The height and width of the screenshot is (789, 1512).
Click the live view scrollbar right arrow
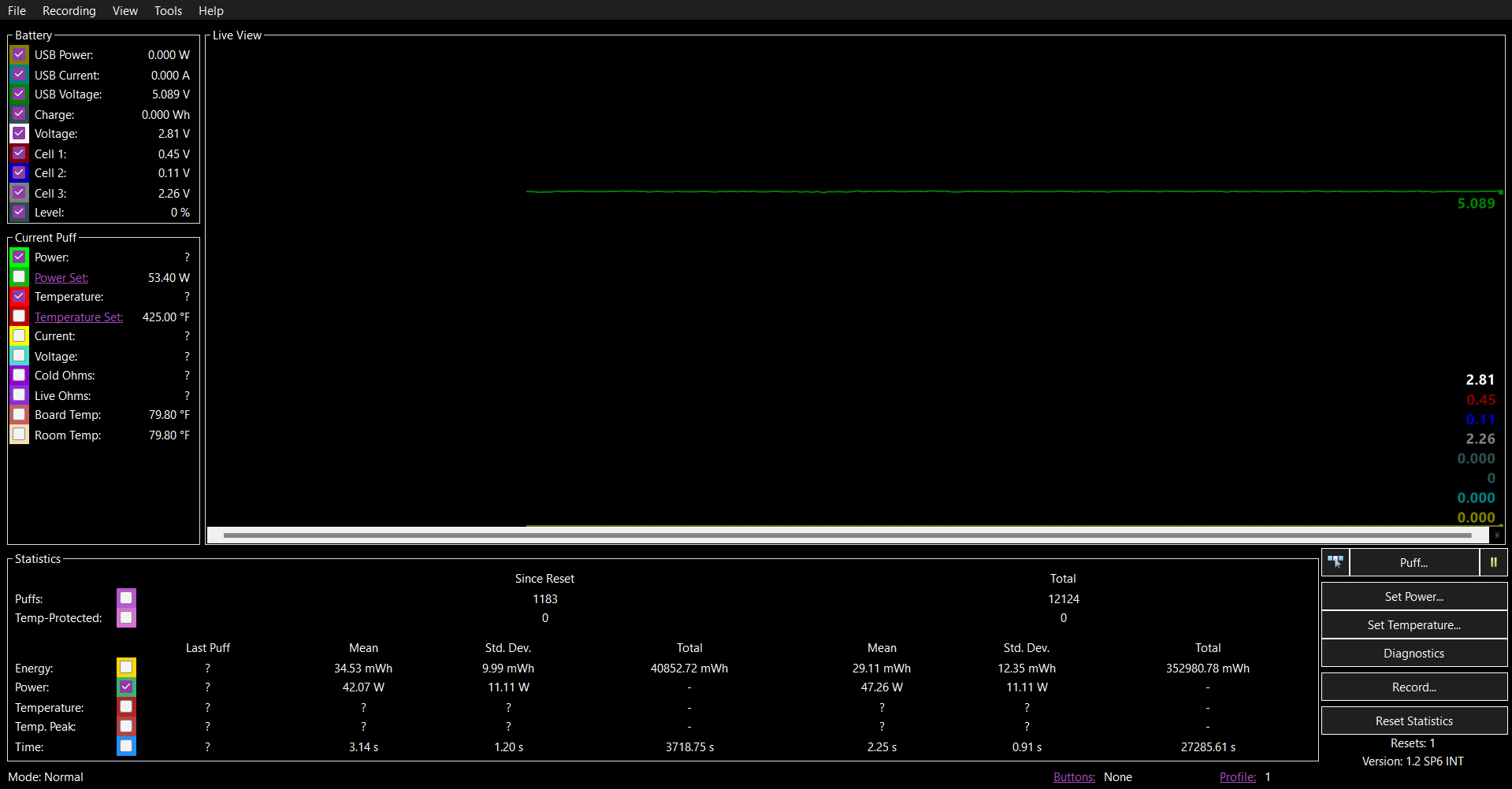(x=1497, y=535)
